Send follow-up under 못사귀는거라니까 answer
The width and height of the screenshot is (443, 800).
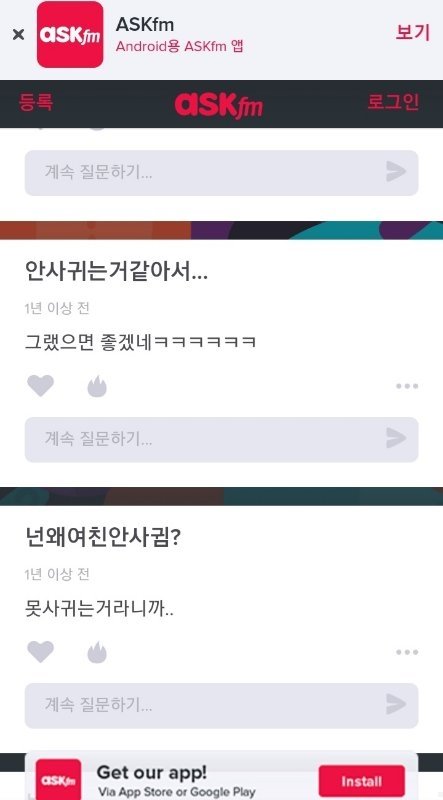tap(396, 704)
